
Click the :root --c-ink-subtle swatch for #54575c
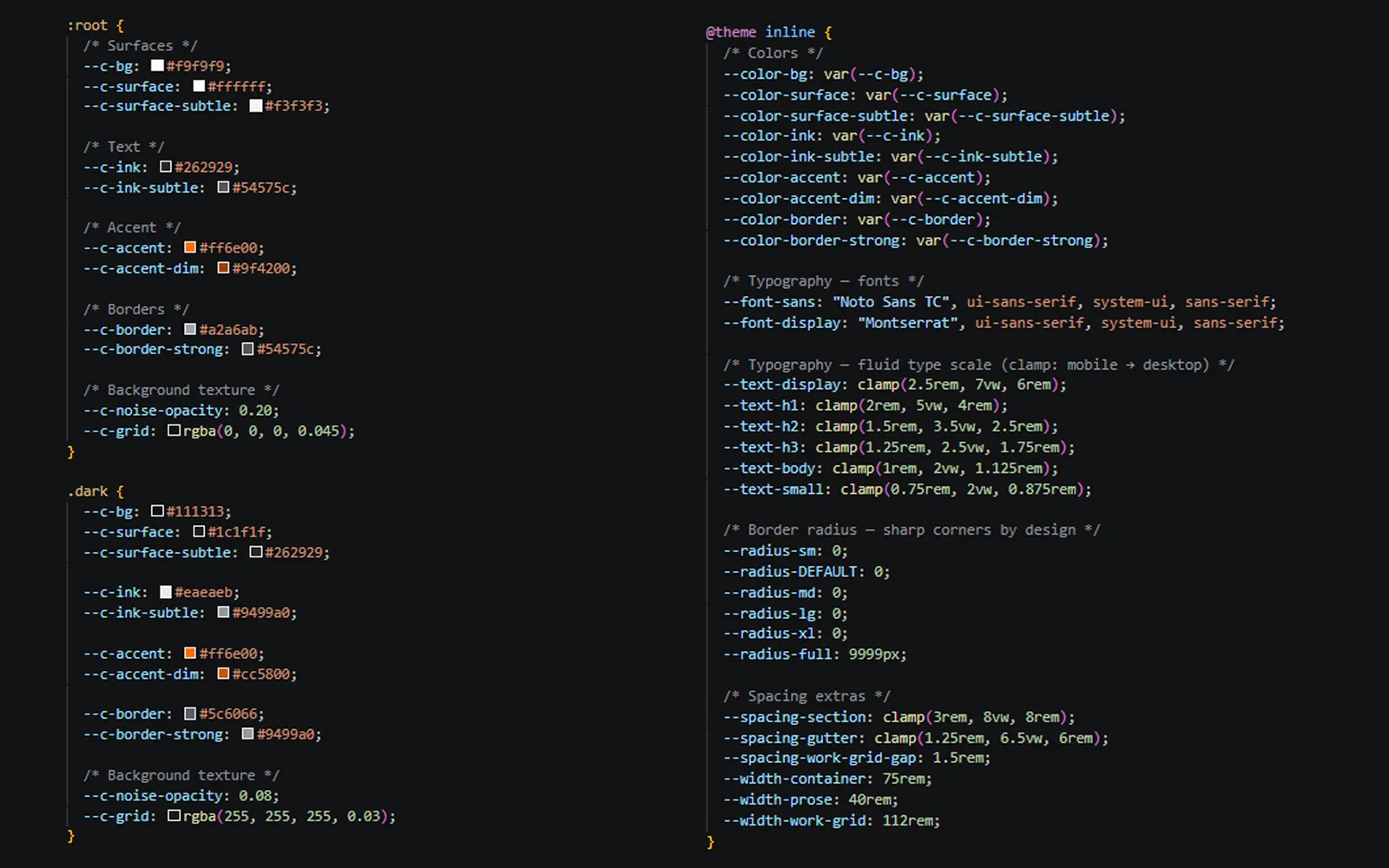coord(223,187)
